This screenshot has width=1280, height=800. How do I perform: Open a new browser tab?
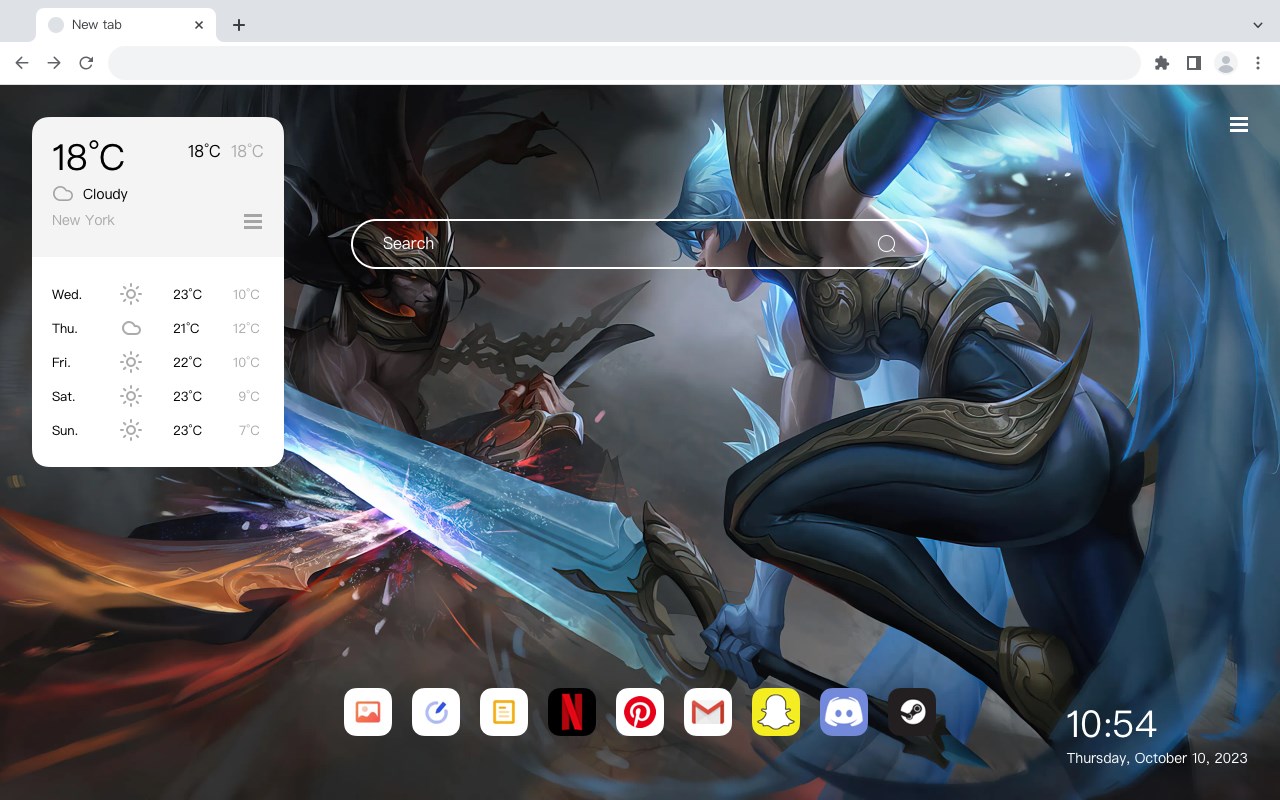pyautogui.click(x=238, y=25)
